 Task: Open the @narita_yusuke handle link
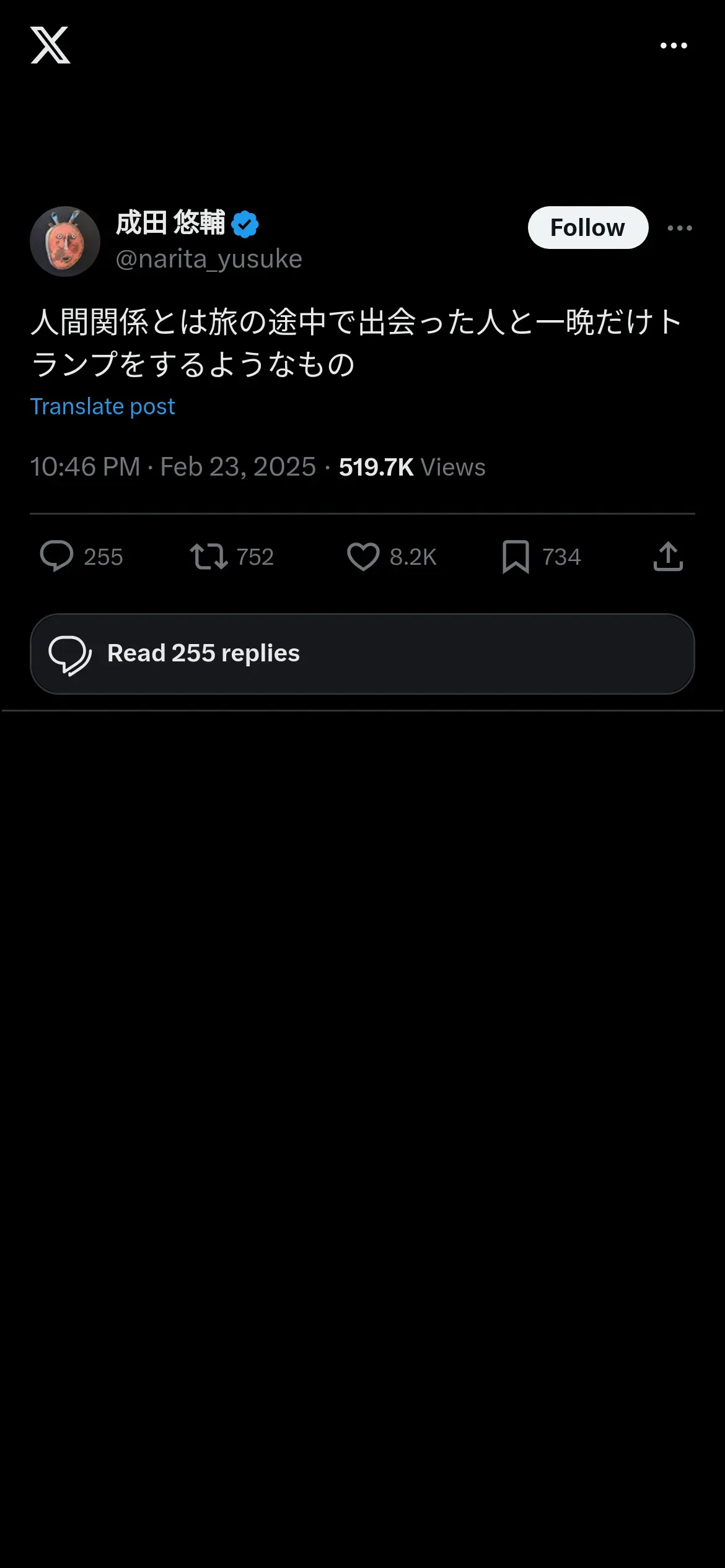point(209,259)
